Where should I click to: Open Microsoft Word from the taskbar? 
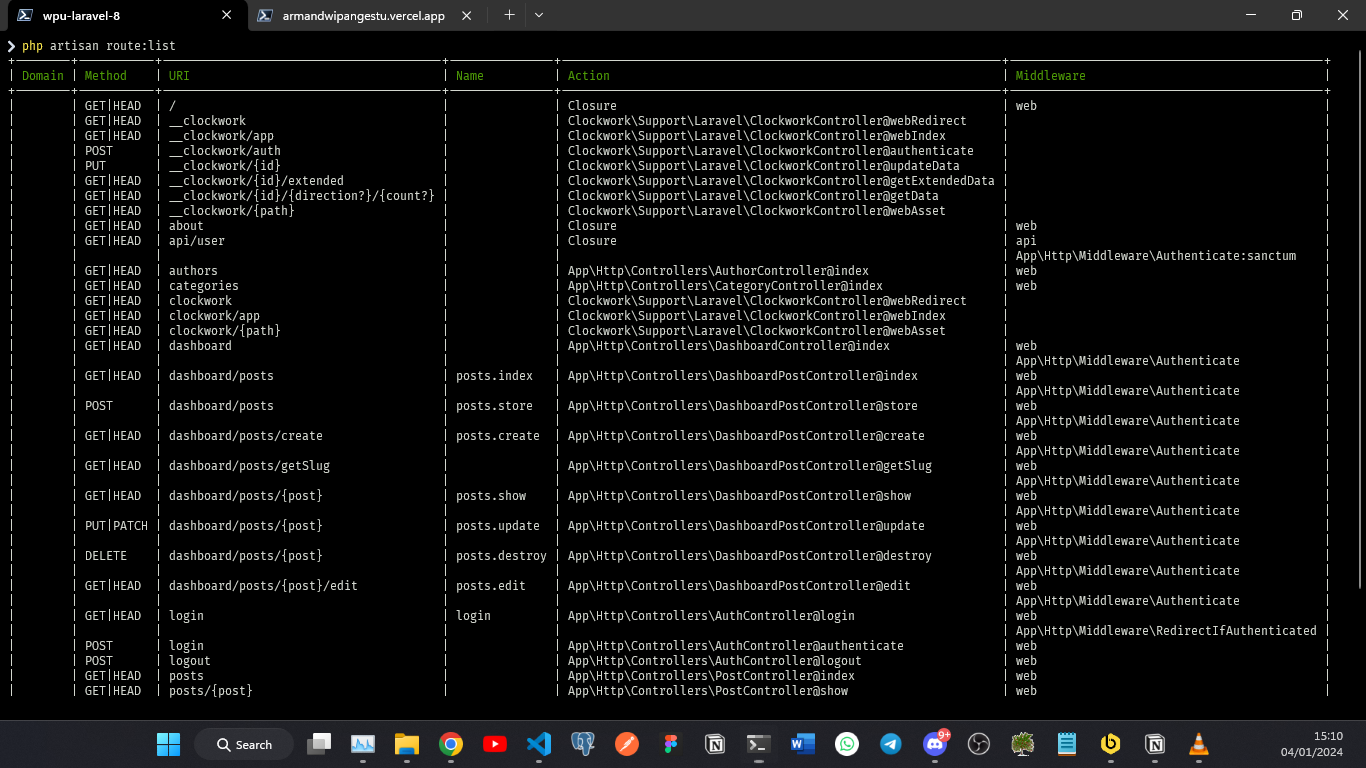[803, 744]
